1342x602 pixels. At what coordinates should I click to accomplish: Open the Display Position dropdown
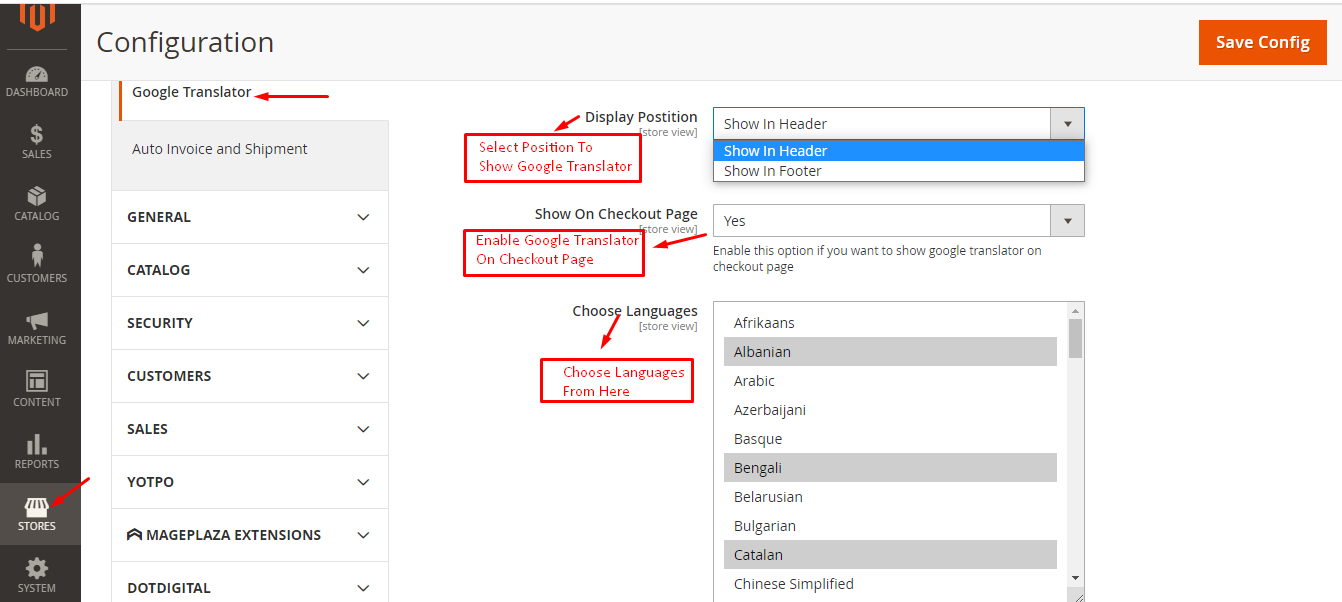coord(1067,123)
